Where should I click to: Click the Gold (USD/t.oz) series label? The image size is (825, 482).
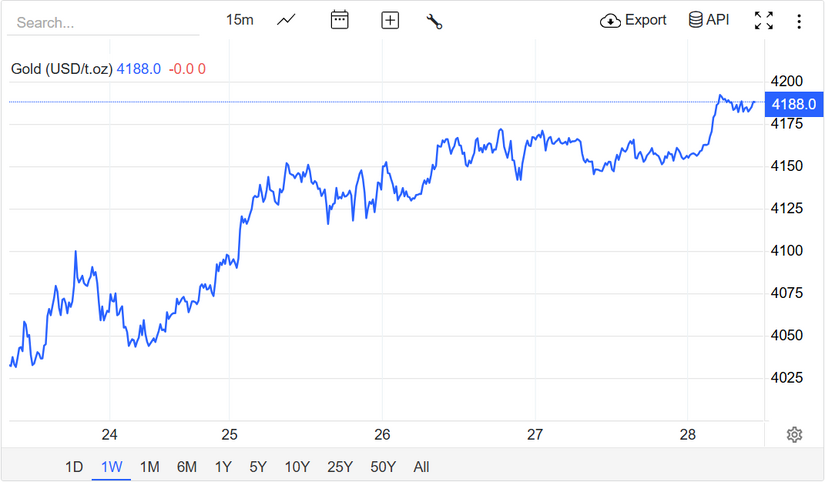coord(62,69)
